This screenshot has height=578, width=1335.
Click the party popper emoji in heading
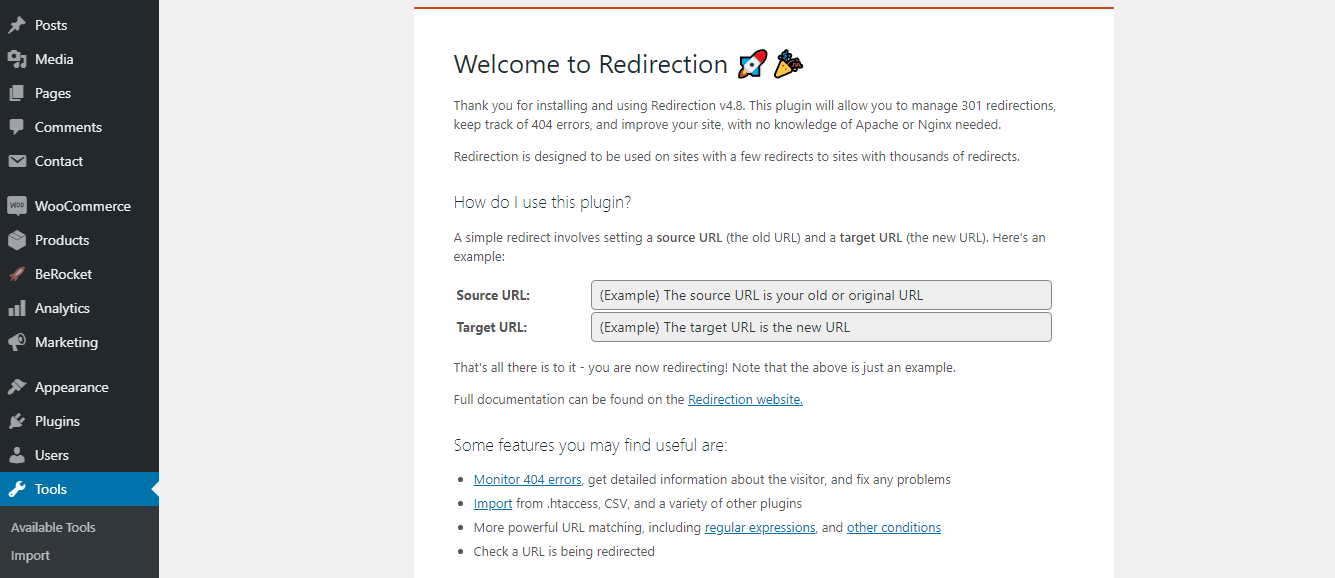point(789,64)
